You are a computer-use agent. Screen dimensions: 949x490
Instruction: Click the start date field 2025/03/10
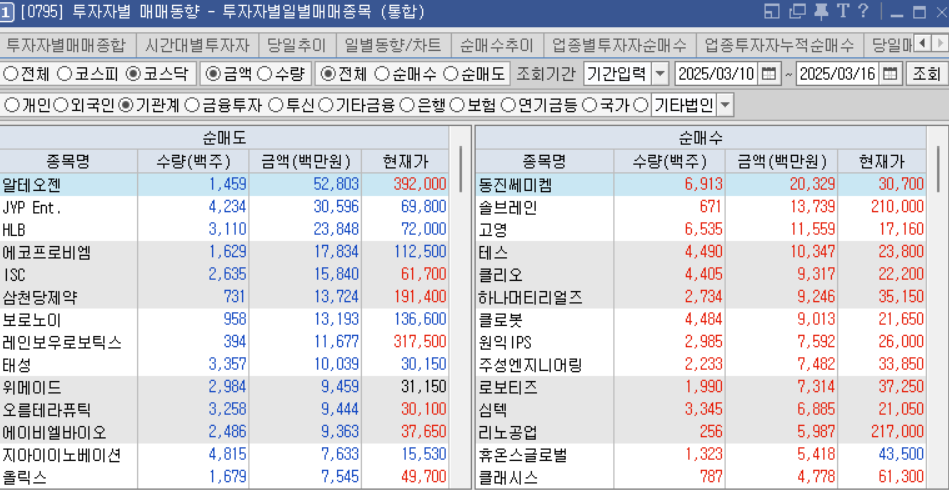pos(716,74)
